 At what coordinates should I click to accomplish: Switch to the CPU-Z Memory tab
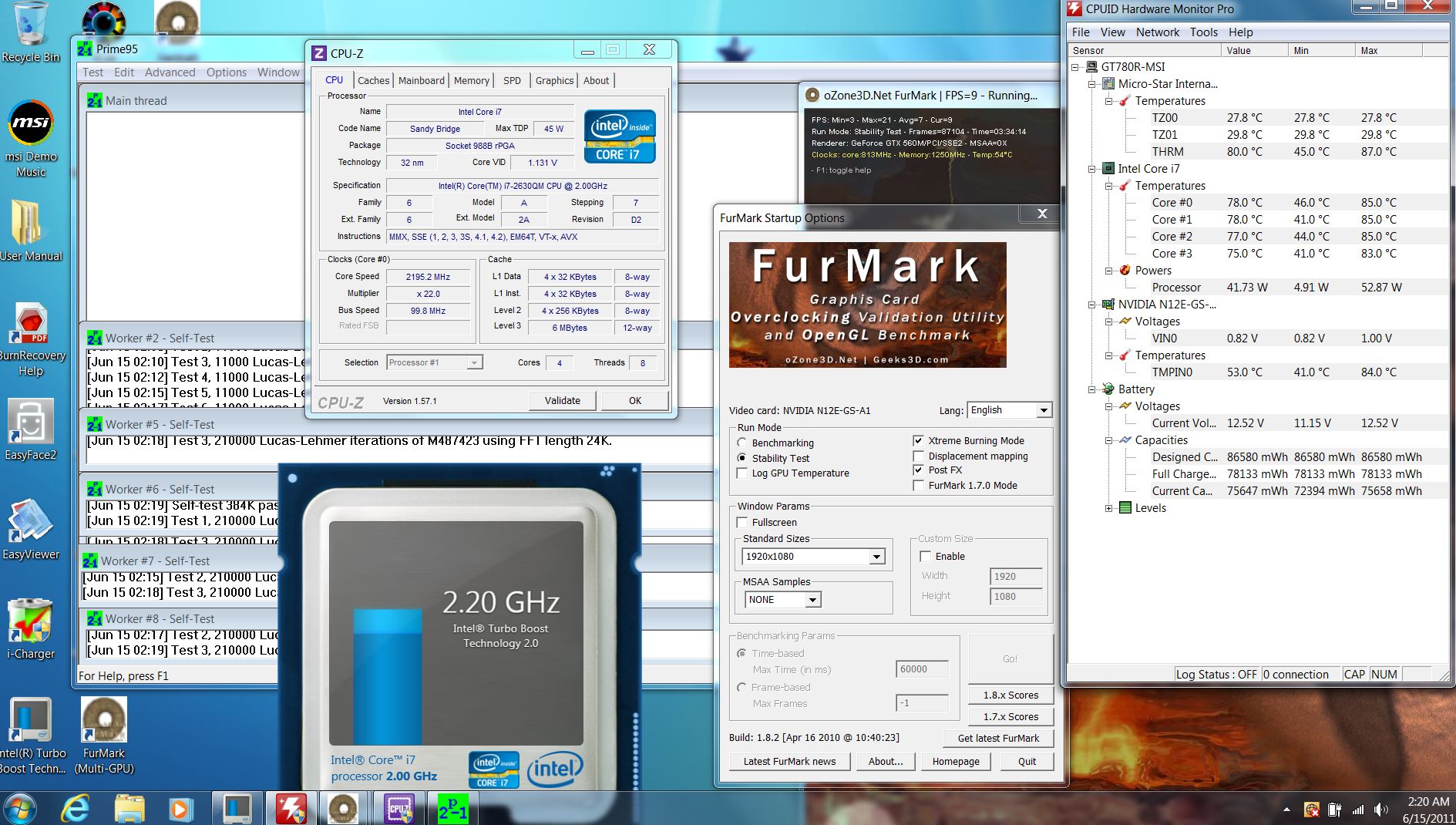pos(471,80)
